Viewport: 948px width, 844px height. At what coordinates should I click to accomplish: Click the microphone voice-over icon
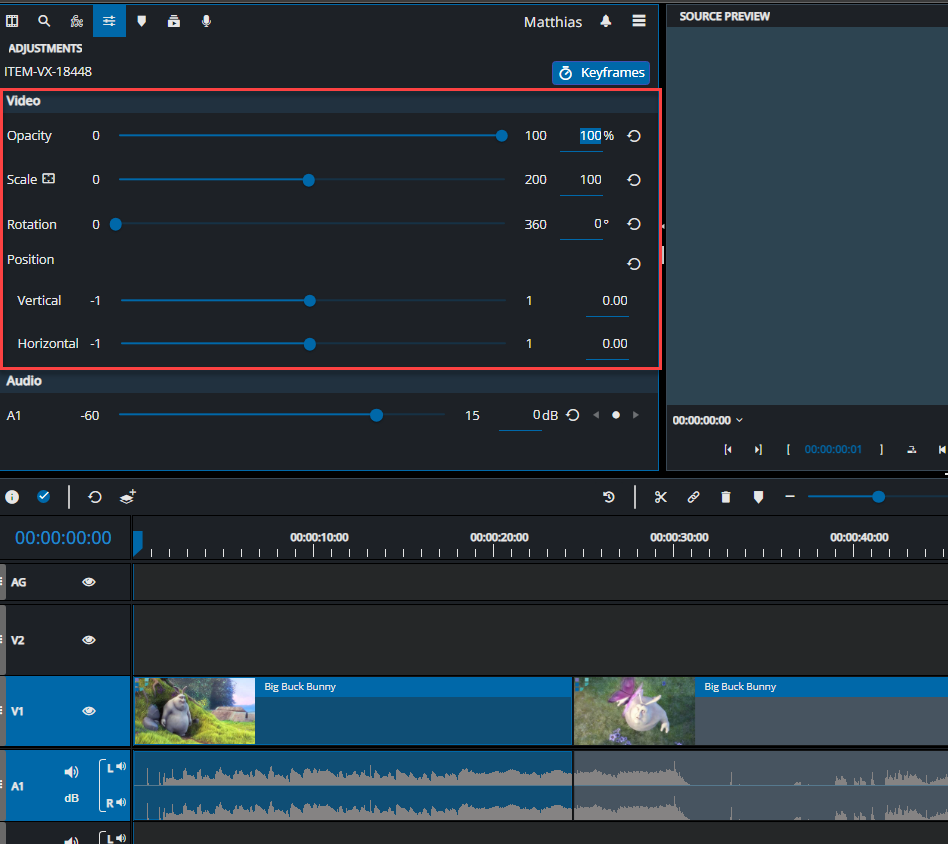(x=206, y=21)
